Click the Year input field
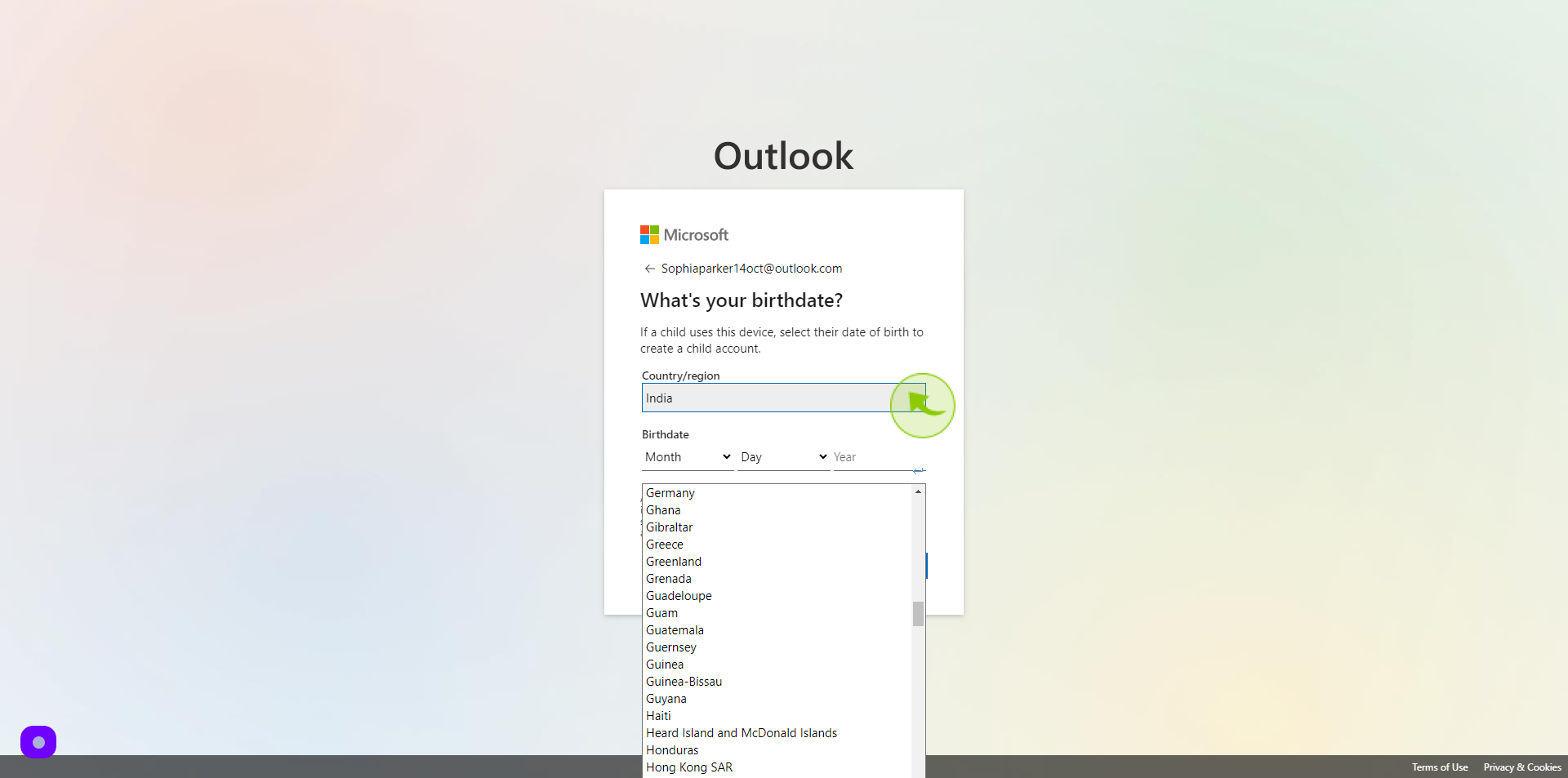This screenshot has height=778, width=1568. tap(879, 457)
